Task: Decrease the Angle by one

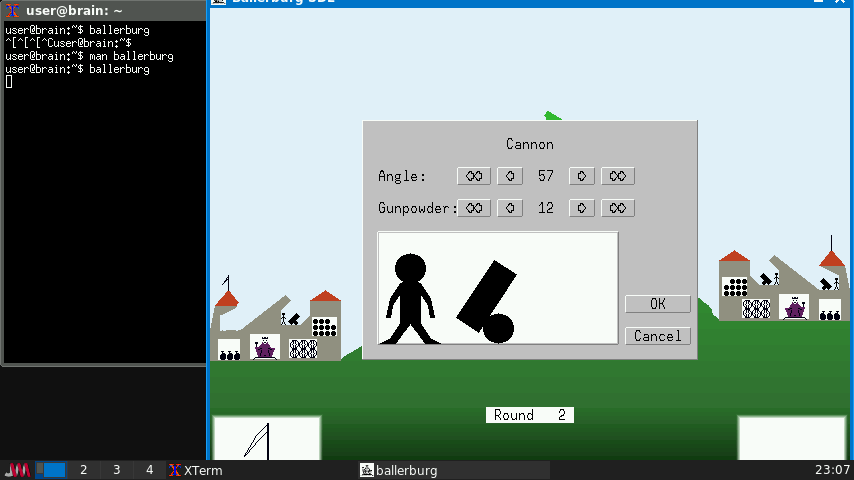Action: [510, 176]
